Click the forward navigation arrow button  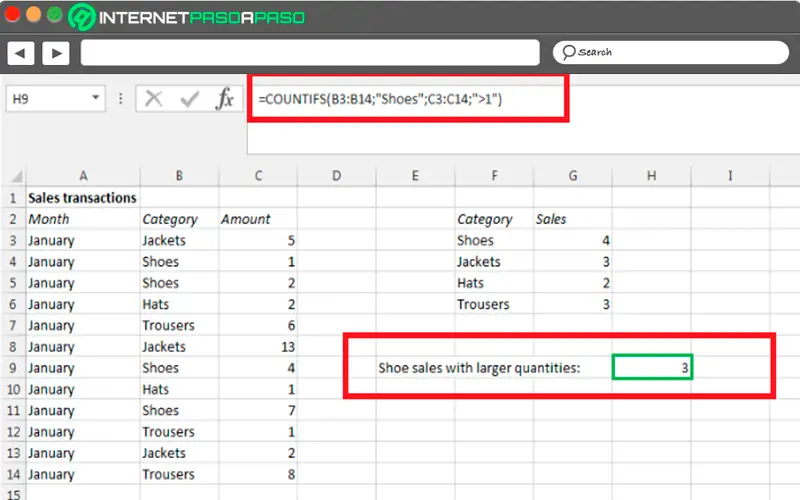pos(56,53)
